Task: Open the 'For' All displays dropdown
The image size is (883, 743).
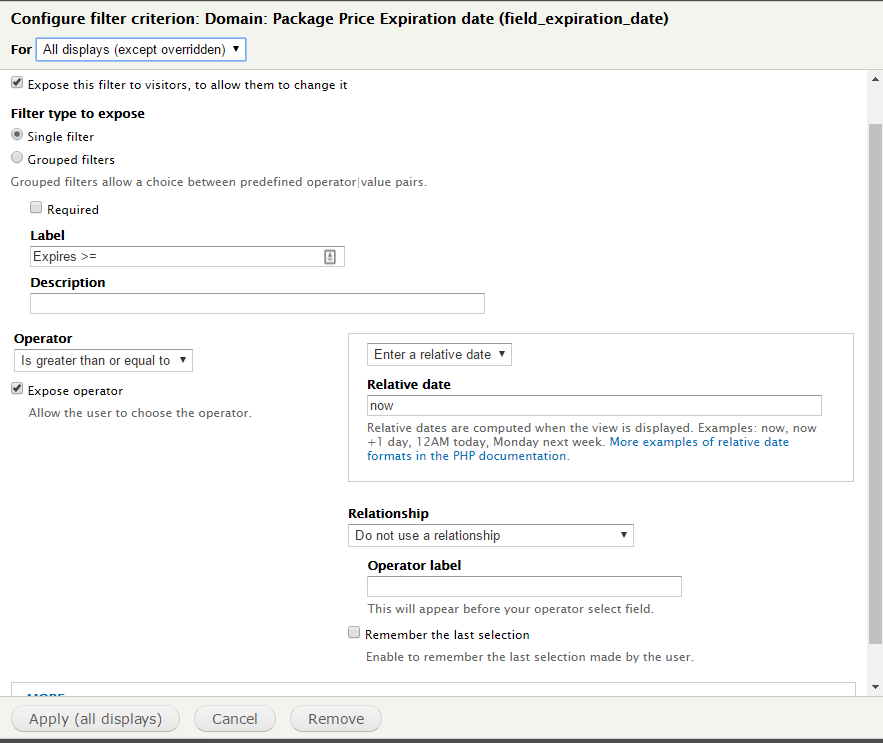Action: [140, 49]
